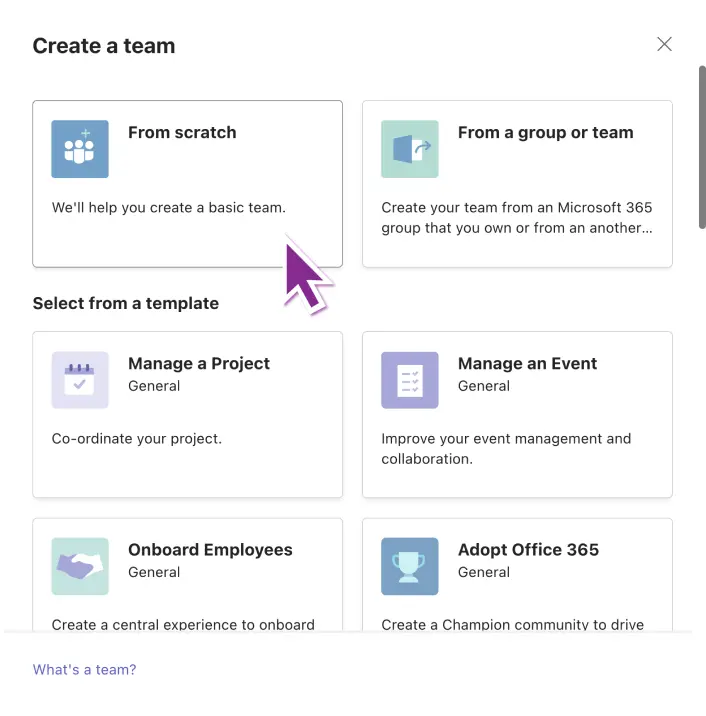Screen dimensions: 706x716
Task: Click "Create a Champion community" description text
Action: pyautogui.click(x=512, y=625)
